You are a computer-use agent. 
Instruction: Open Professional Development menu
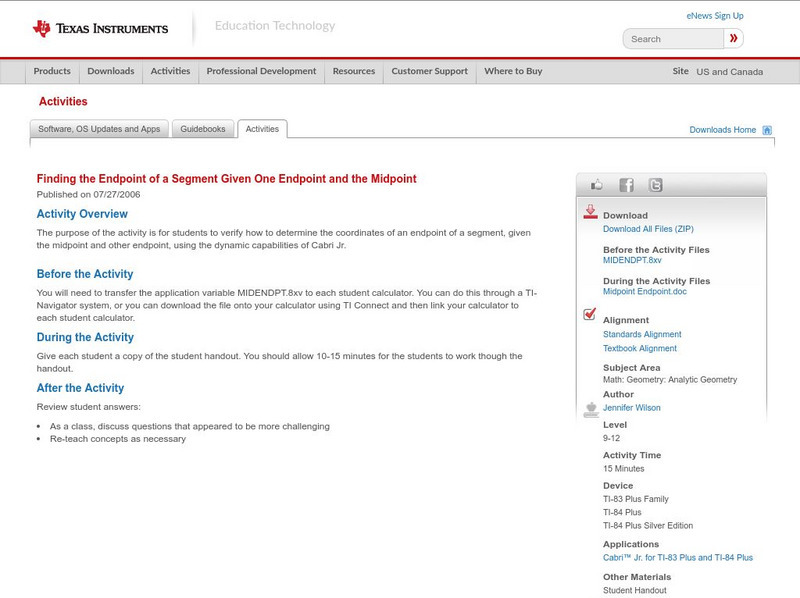[261, 71]
